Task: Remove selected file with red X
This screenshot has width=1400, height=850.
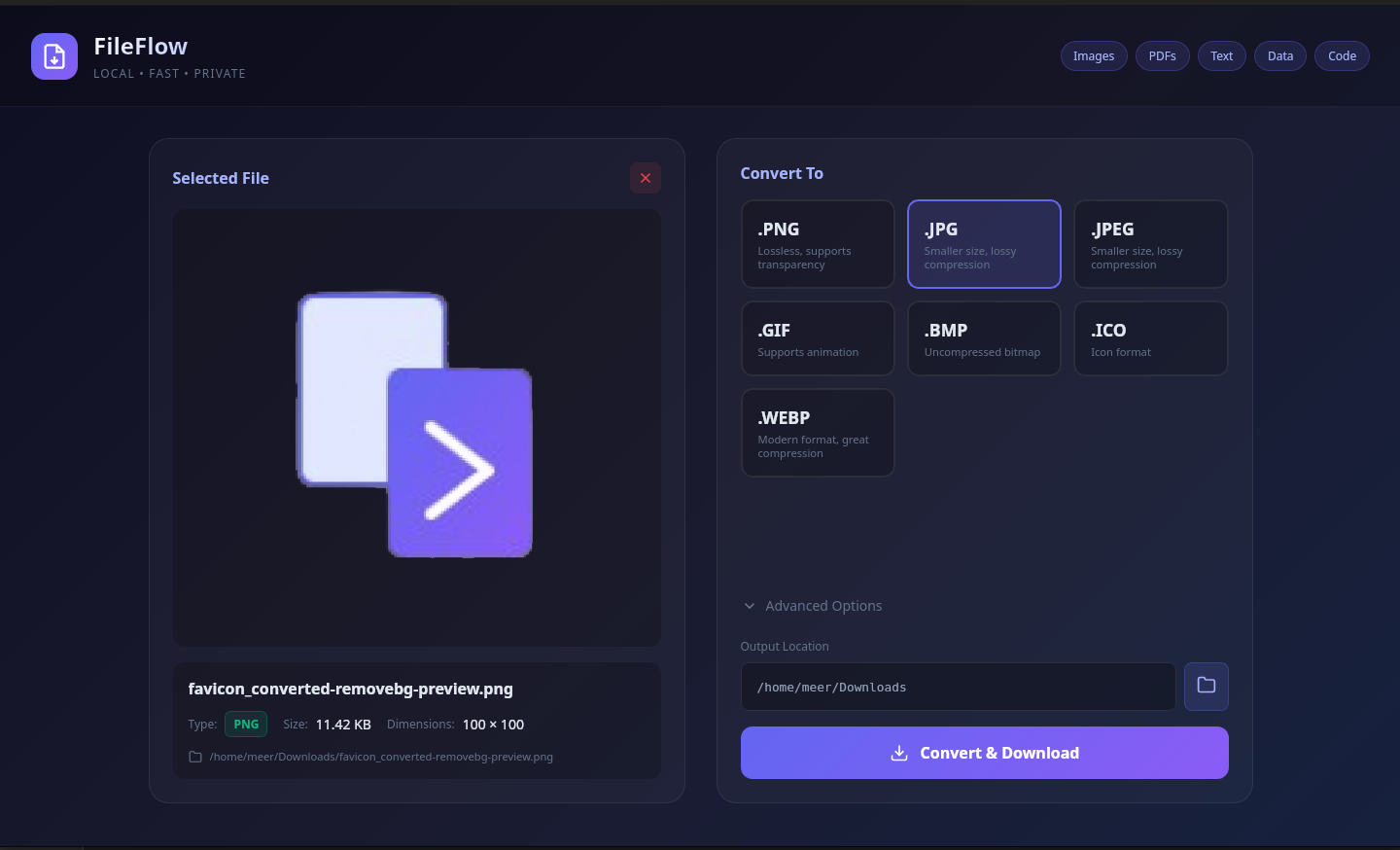Action: tap(645, 178)
